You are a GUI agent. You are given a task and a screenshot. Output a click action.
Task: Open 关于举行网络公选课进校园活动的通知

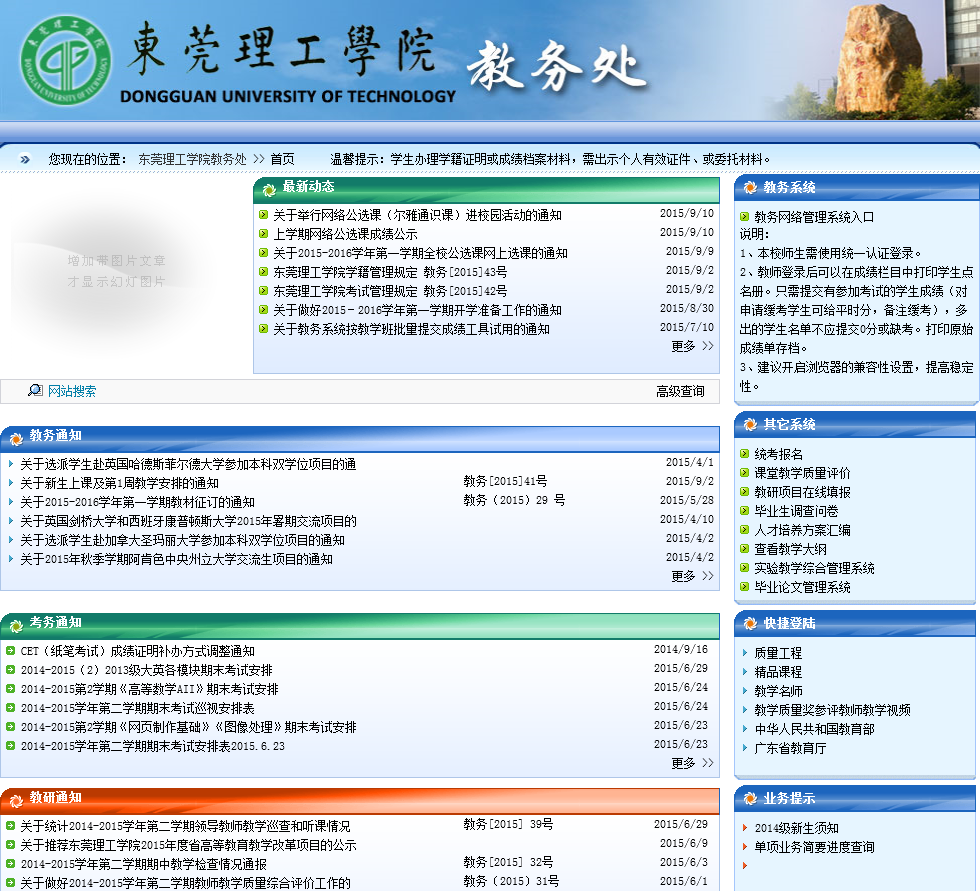point(418,215)
